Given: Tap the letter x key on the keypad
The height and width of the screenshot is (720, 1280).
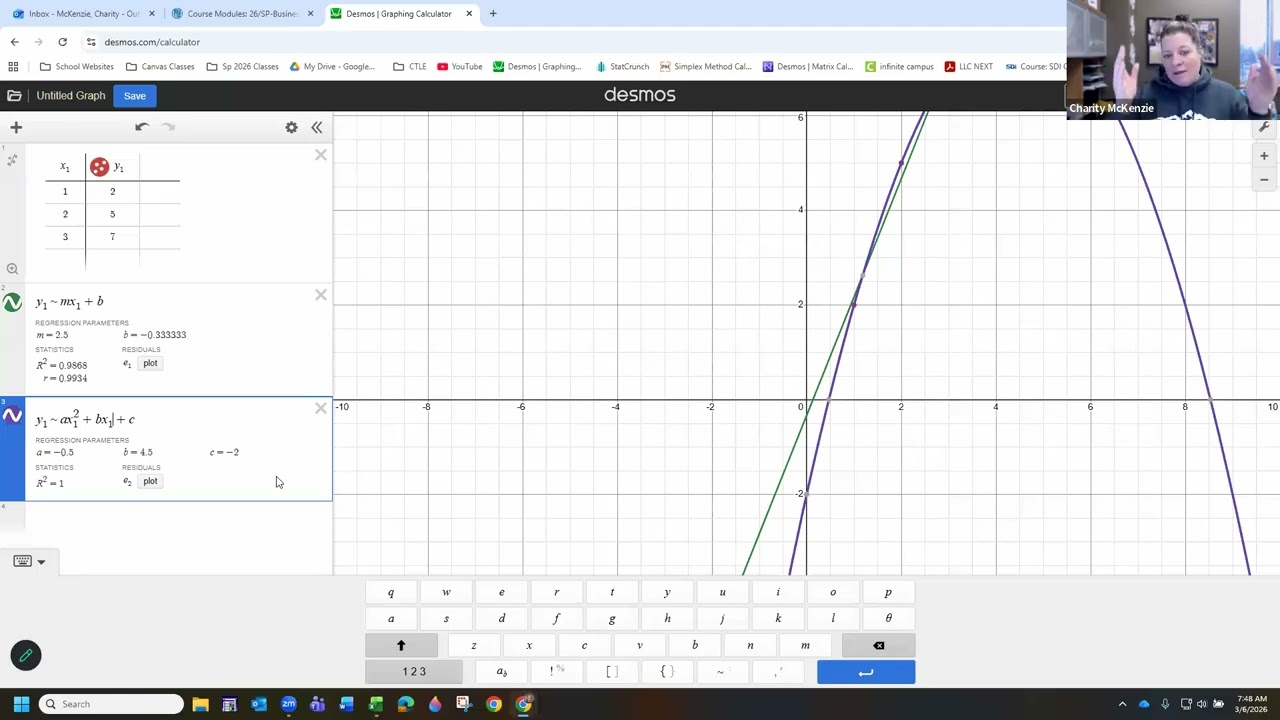Looking at the screenshot, I should [x=529, y=645].
